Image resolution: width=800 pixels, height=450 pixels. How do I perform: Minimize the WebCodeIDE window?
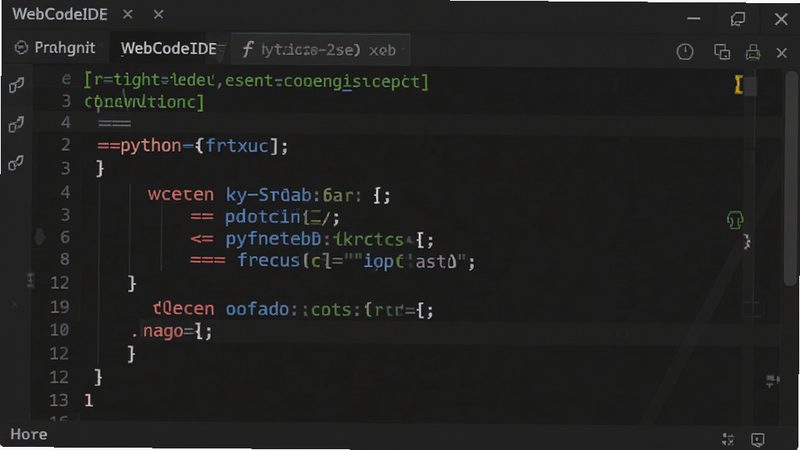(693, 19)
